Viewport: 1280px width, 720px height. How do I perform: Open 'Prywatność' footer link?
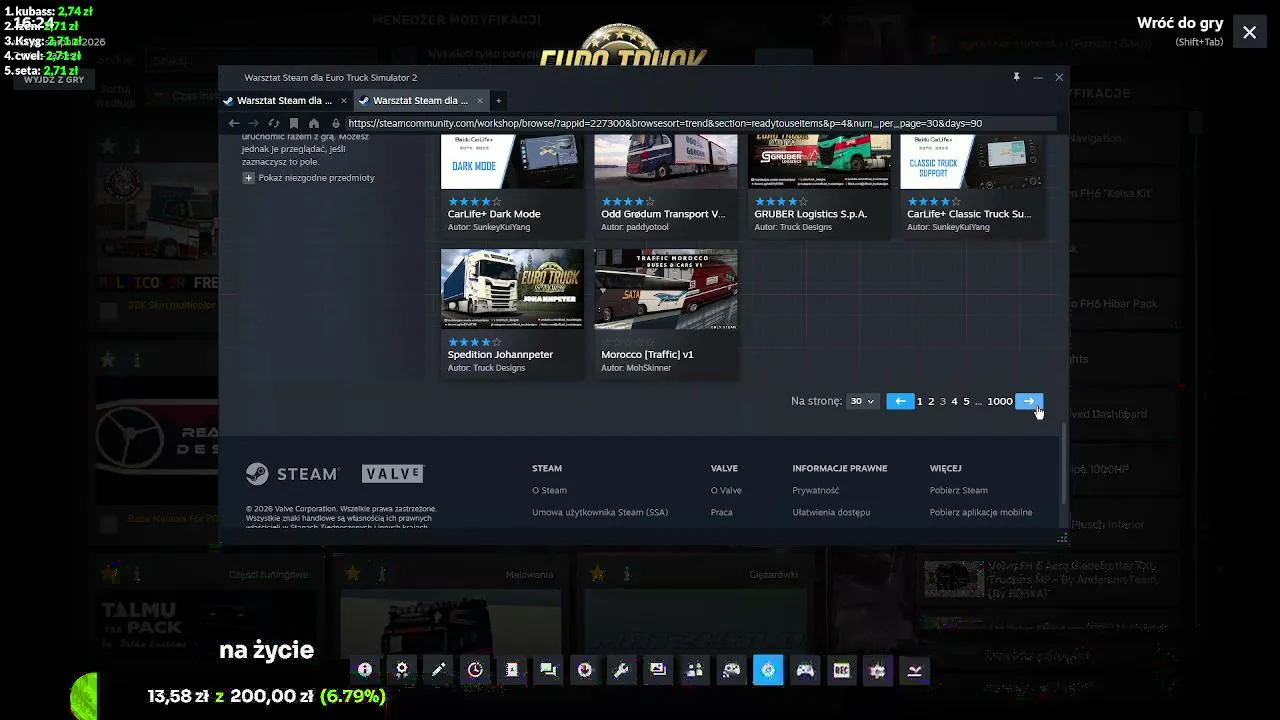816,490
